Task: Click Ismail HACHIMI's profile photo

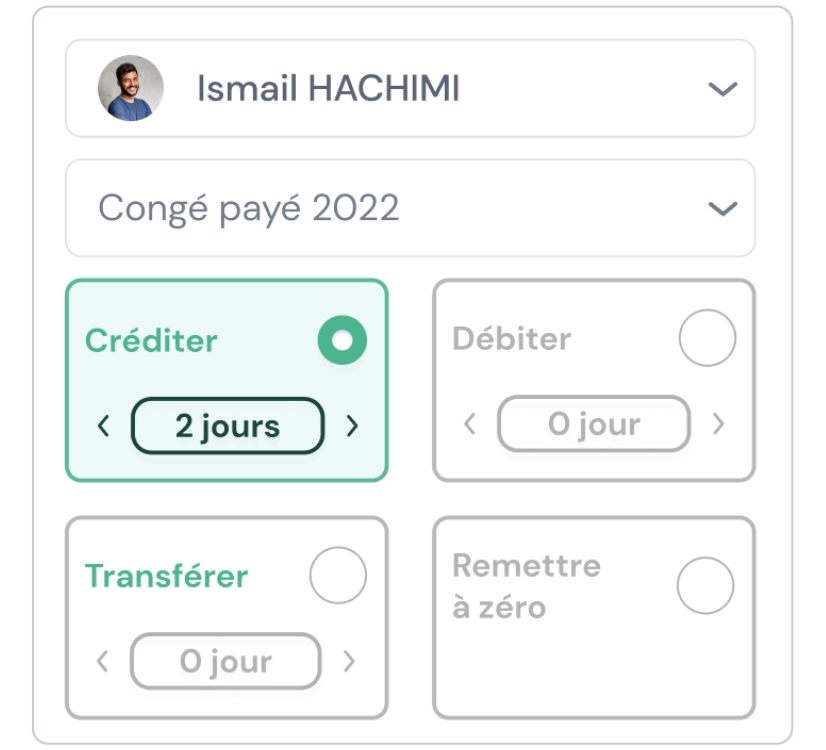Action: [x=131, y=88]
